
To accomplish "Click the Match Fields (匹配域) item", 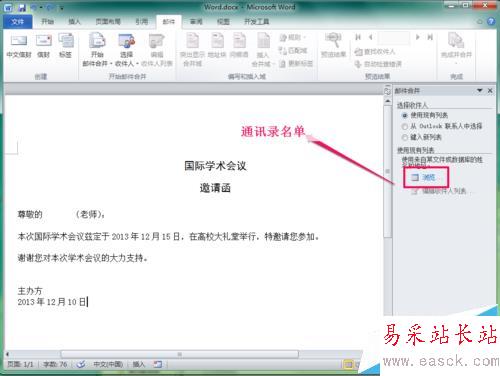I will pos(293,50).
